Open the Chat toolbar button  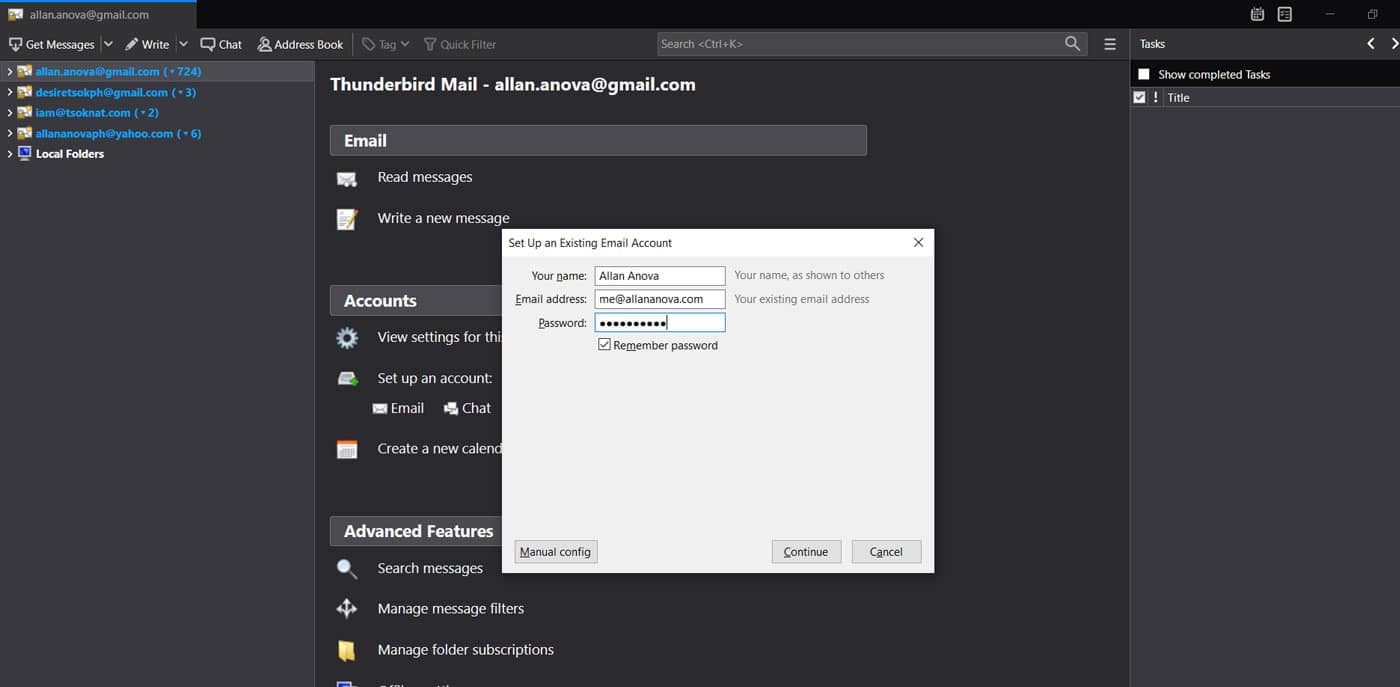221,44
